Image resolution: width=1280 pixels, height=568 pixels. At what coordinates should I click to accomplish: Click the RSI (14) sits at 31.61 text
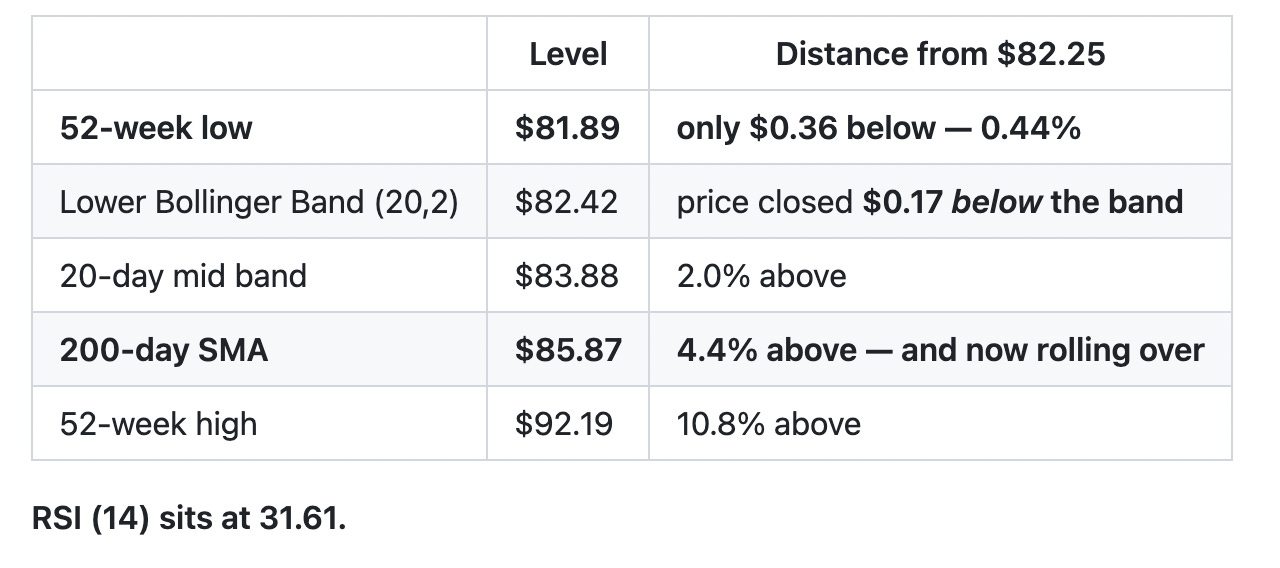[x=189, y=519]
